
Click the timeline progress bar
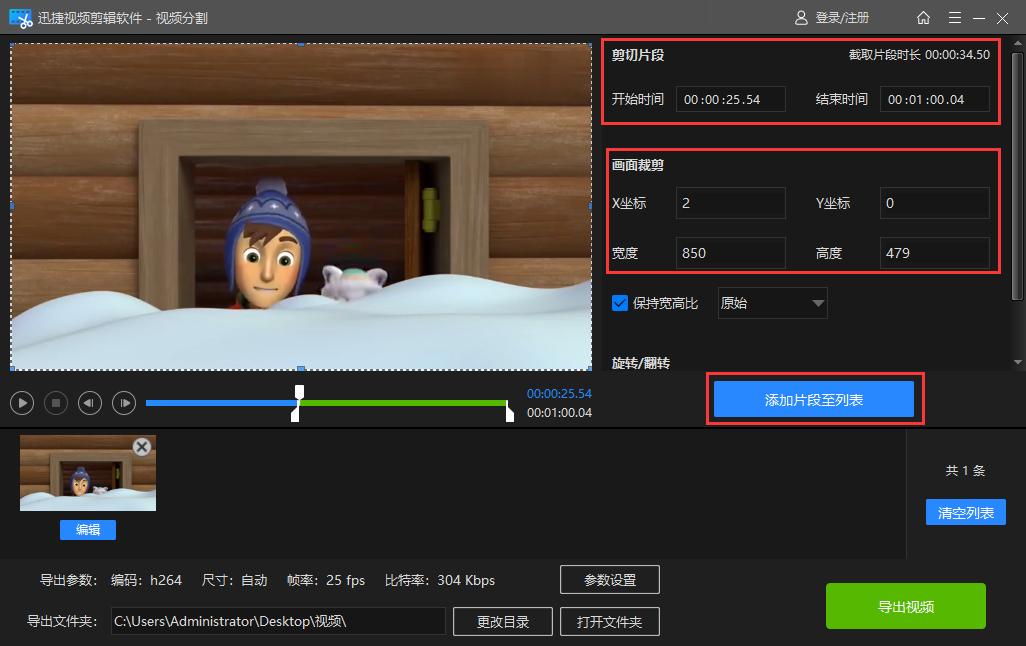click(330, 403)
